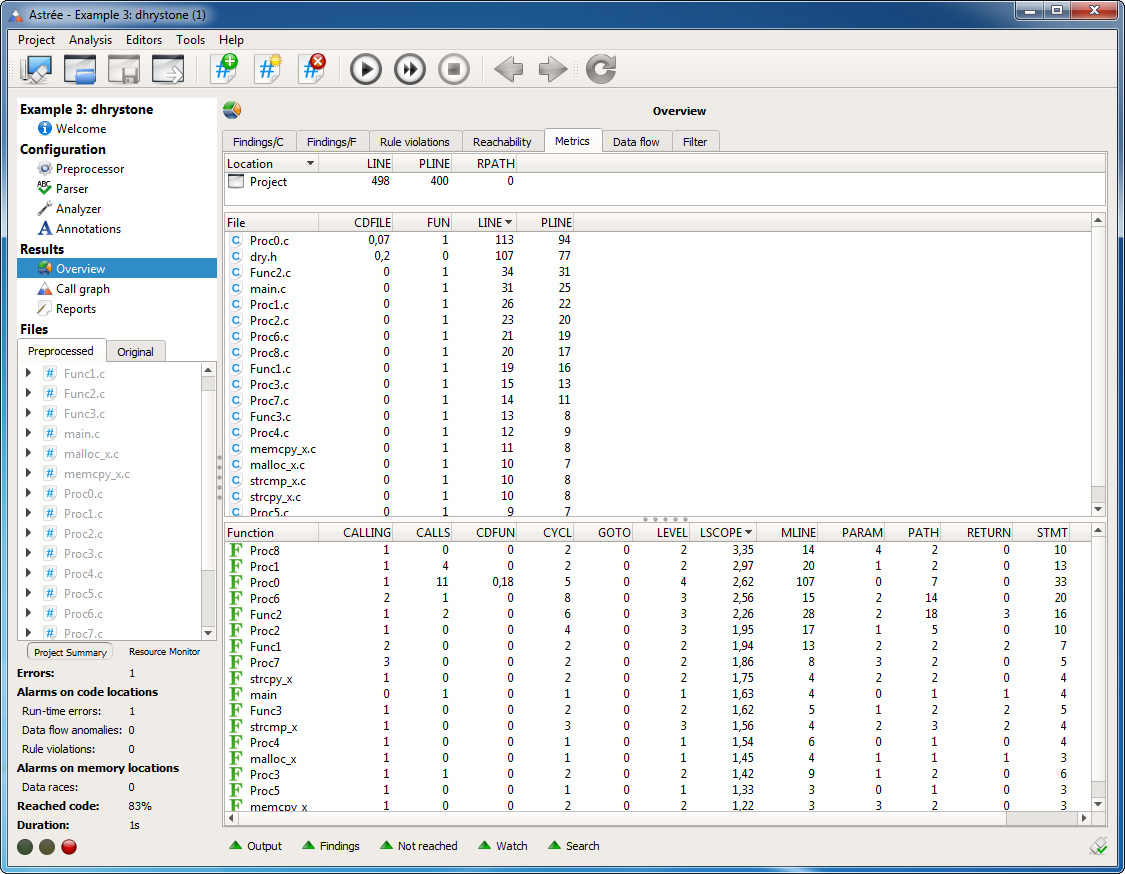1125x874 pixels.
Task: Show the Project Summary panel
Action: point(70,652)
